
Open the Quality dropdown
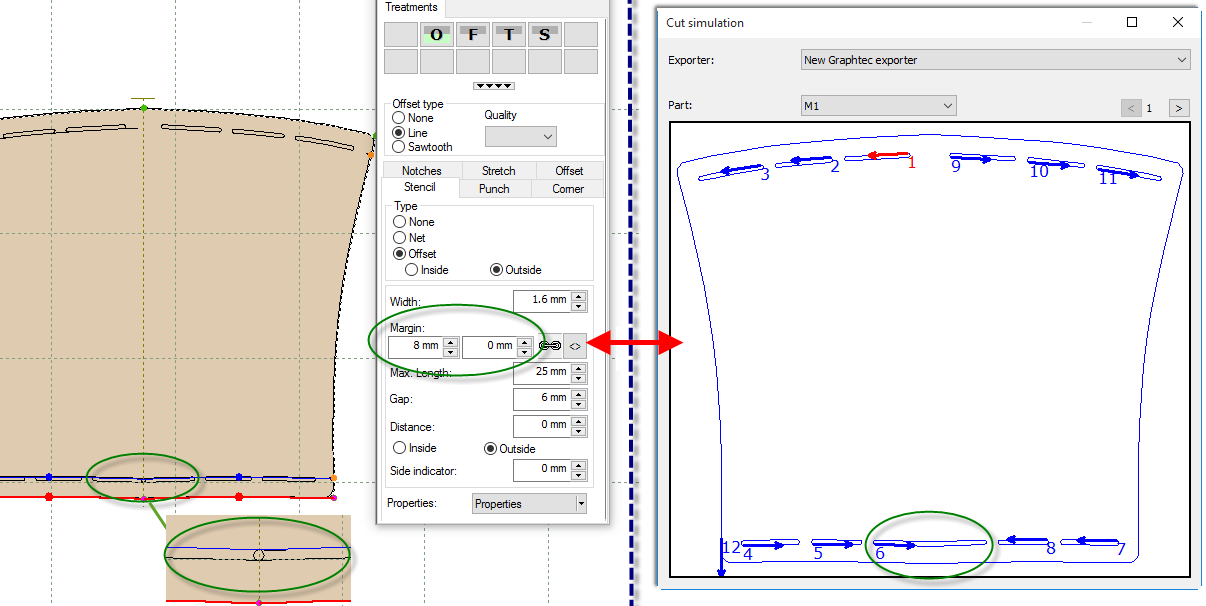(520, 136)
